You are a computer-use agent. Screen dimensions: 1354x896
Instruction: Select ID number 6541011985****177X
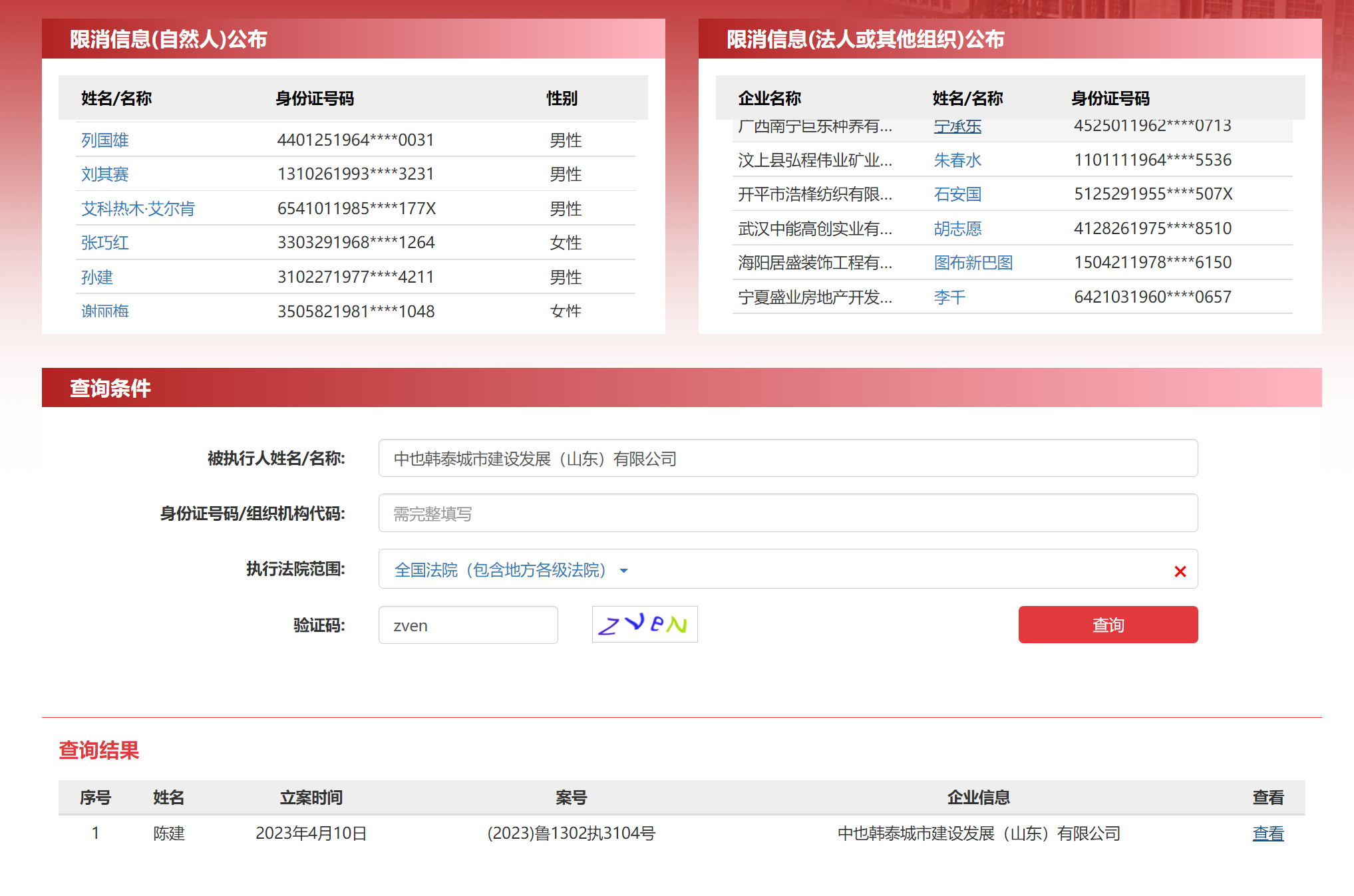click(357, 209)
